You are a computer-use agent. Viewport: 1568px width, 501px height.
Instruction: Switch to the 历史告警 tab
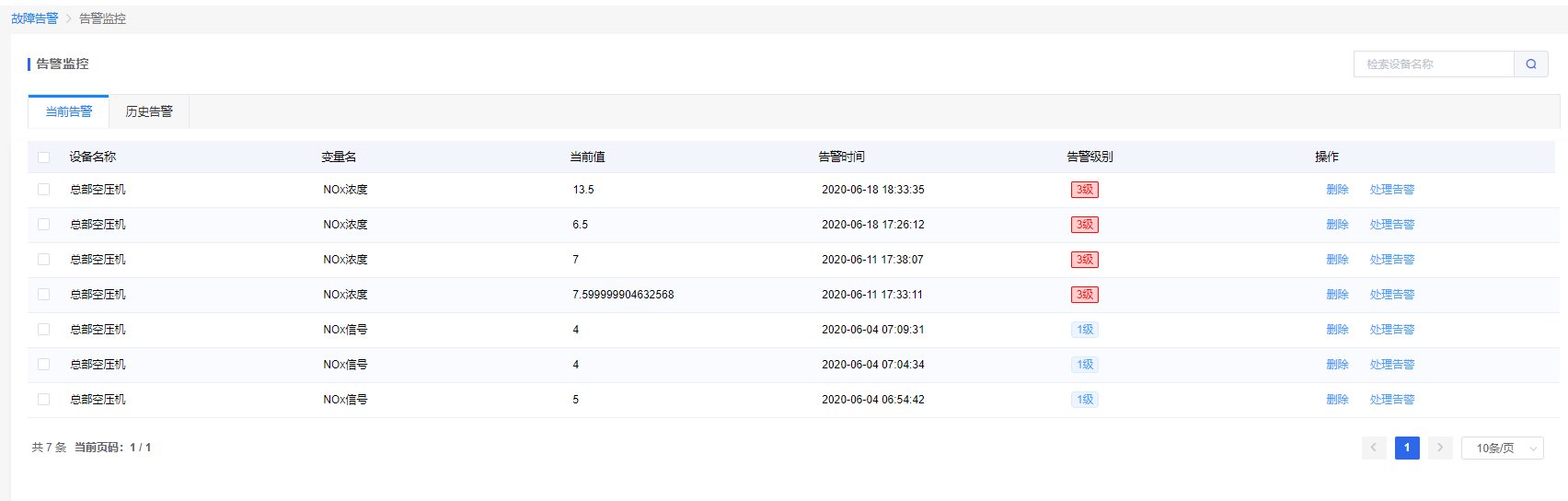pos(149,111)
